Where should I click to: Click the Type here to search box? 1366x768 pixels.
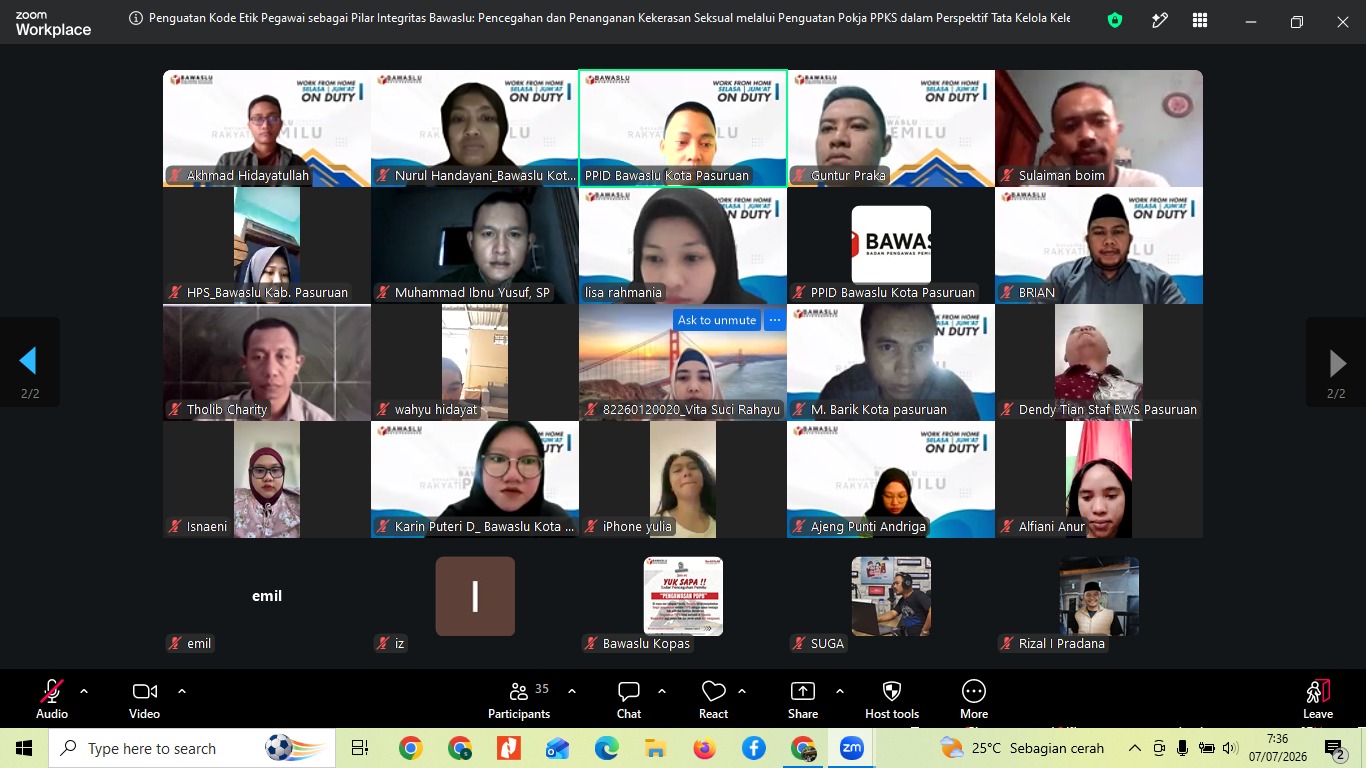193,748
